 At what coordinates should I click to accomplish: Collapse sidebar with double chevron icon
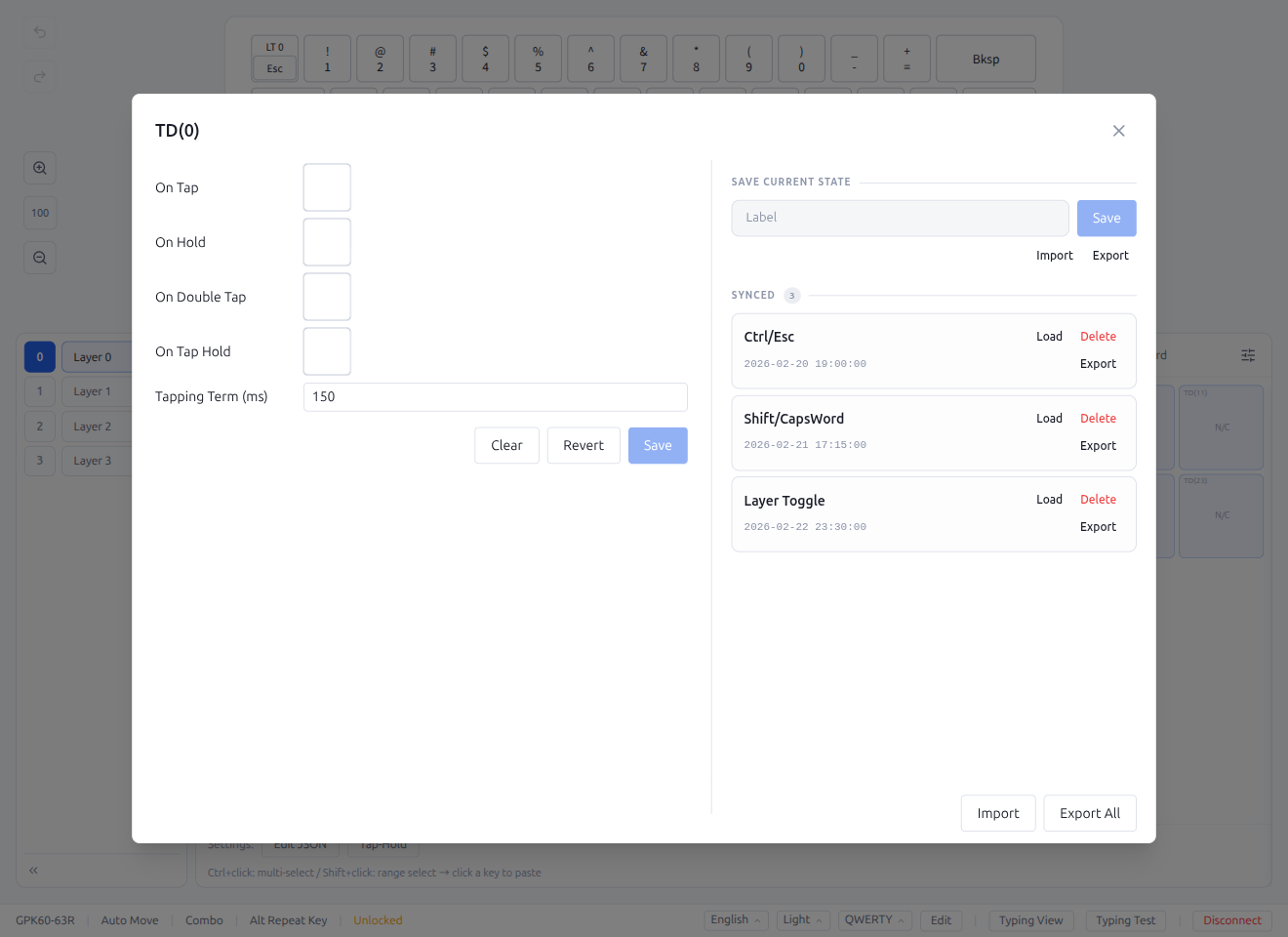33,870
